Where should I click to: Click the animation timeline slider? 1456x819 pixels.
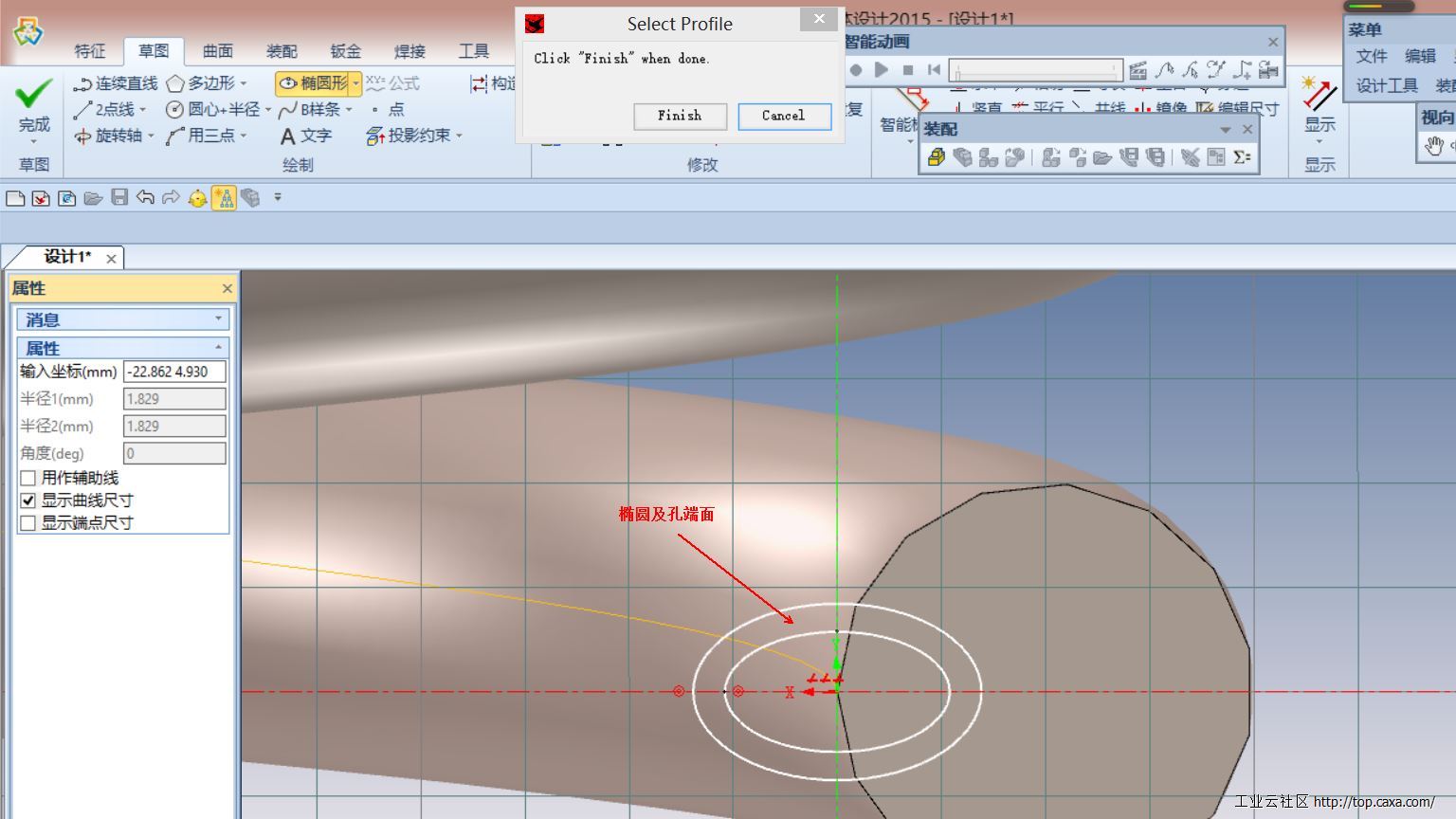coord(1037,70)
